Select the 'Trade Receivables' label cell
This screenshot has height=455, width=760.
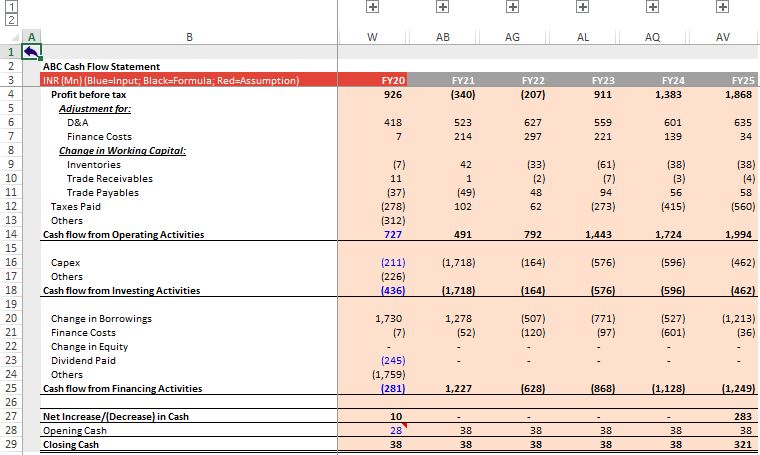[x=189, y=178]
